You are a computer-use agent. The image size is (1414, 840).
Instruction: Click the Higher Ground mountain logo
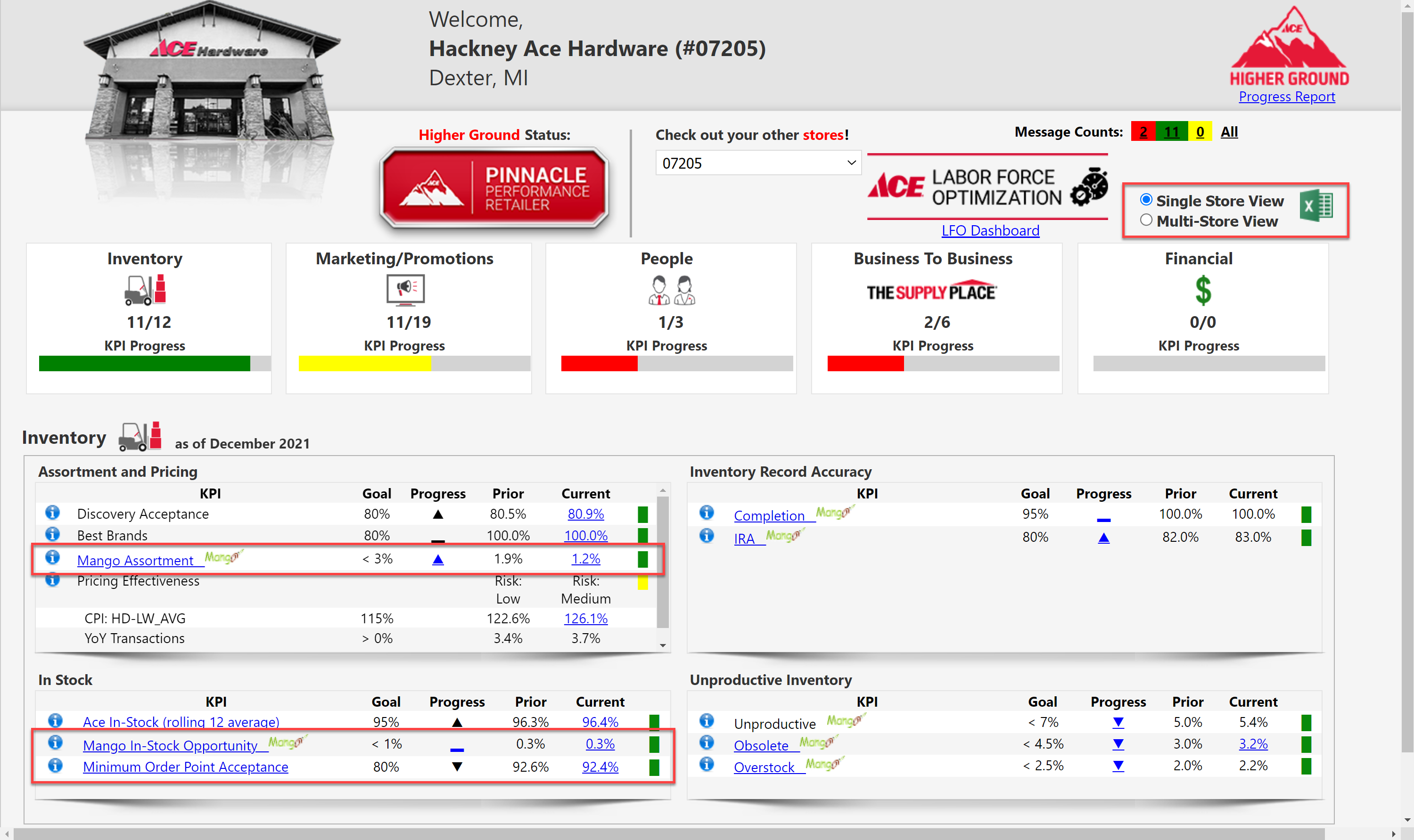pyautogui.click(x=1289, y=46)
